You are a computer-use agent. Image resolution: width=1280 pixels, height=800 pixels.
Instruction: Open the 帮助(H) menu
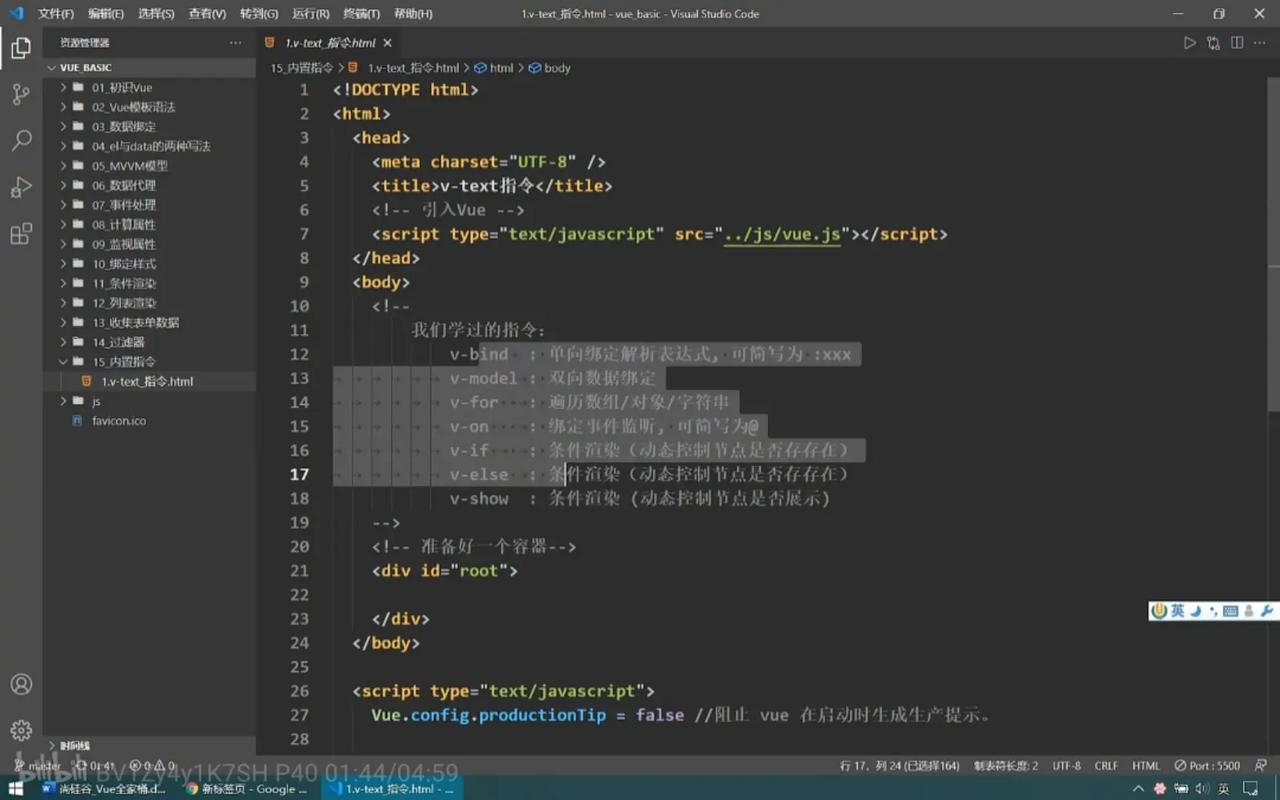pos(413,14)
